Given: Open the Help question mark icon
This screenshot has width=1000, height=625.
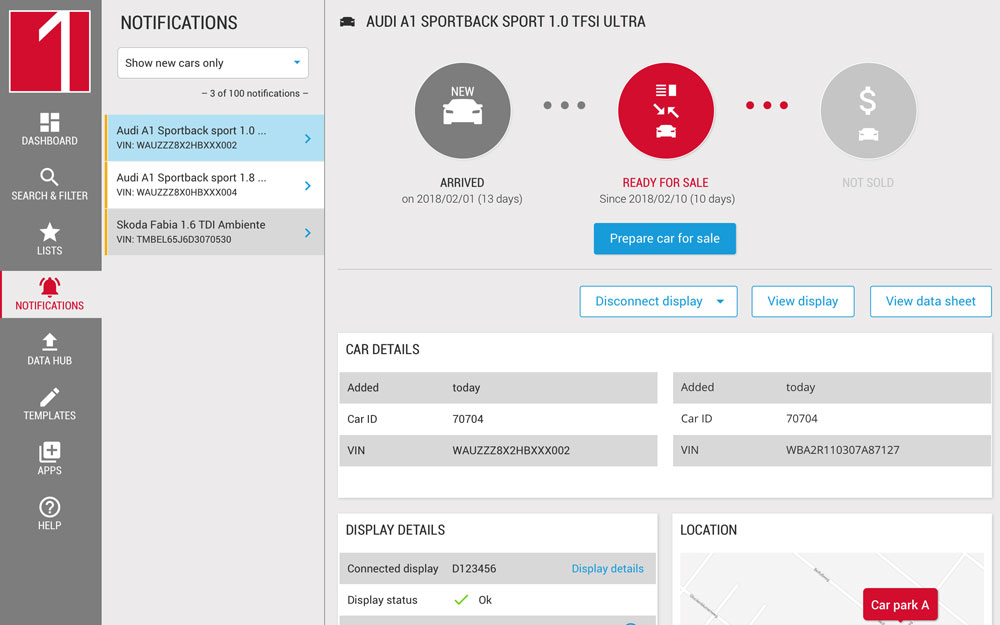Looking at the screenshot, I should click(x=49, y=508).
